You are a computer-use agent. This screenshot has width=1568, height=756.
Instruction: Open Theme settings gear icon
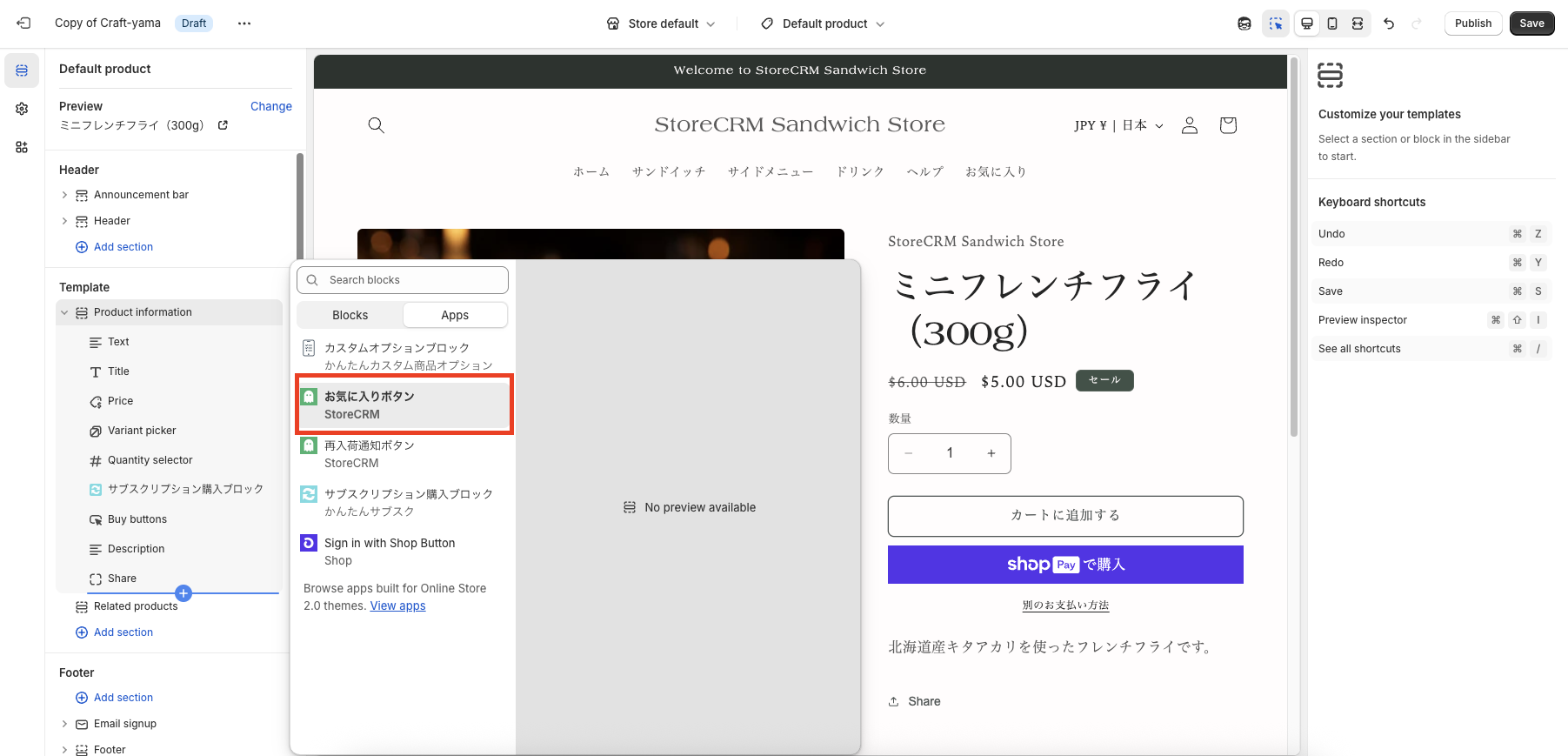point(22,109)
